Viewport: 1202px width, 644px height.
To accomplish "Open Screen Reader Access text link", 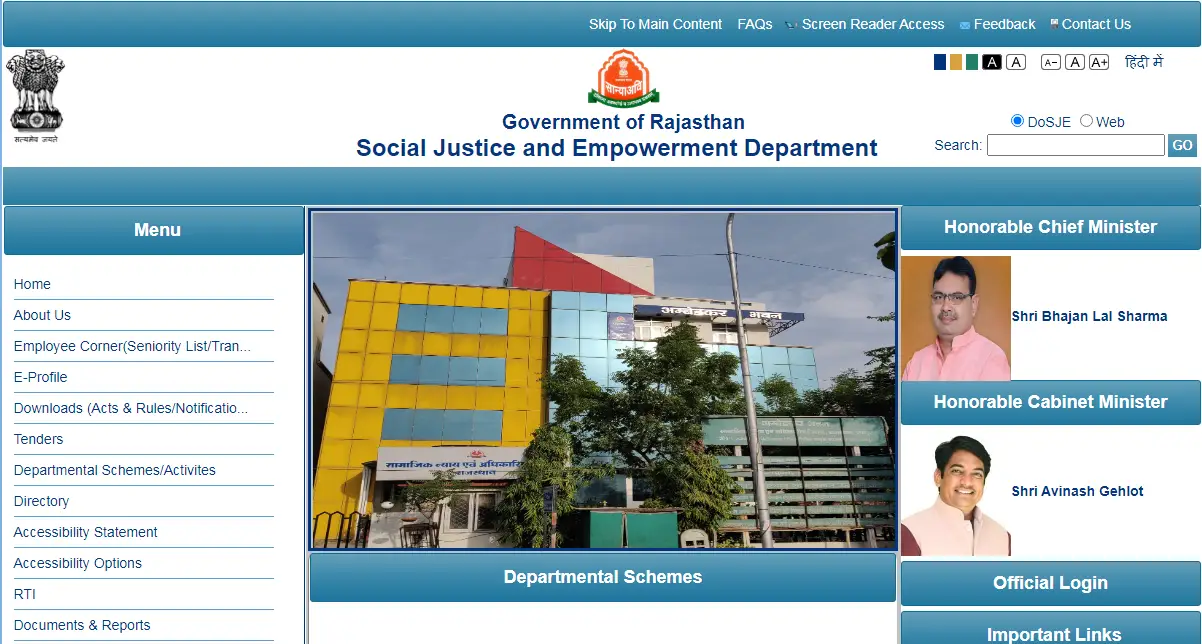I will (x=873, y=24).
